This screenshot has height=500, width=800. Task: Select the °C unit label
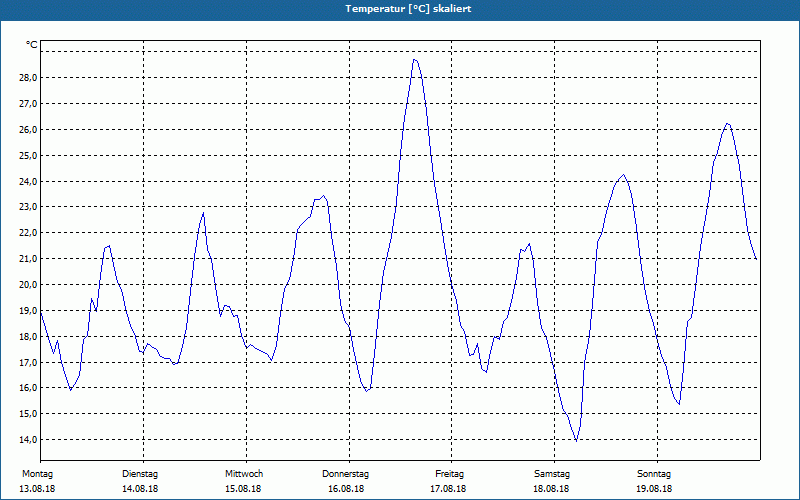pos(32,45)
